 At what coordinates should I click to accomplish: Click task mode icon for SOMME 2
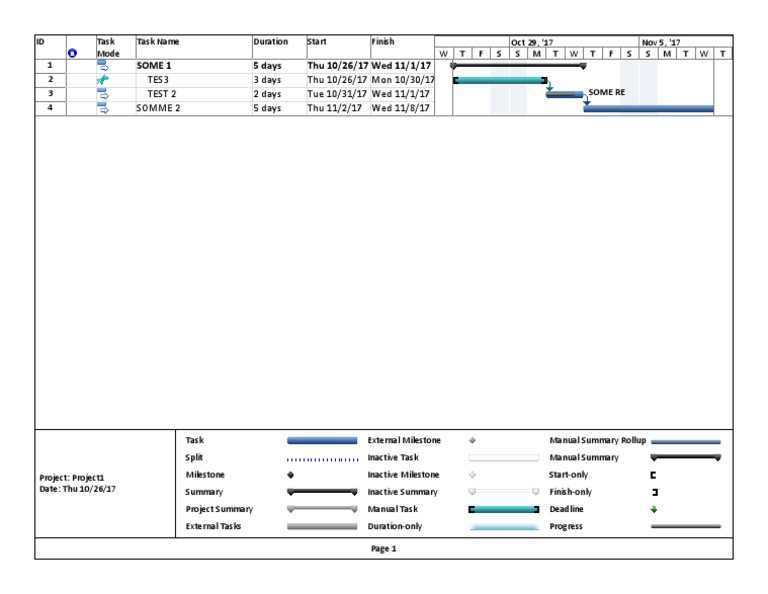click(x=102, y=108)
